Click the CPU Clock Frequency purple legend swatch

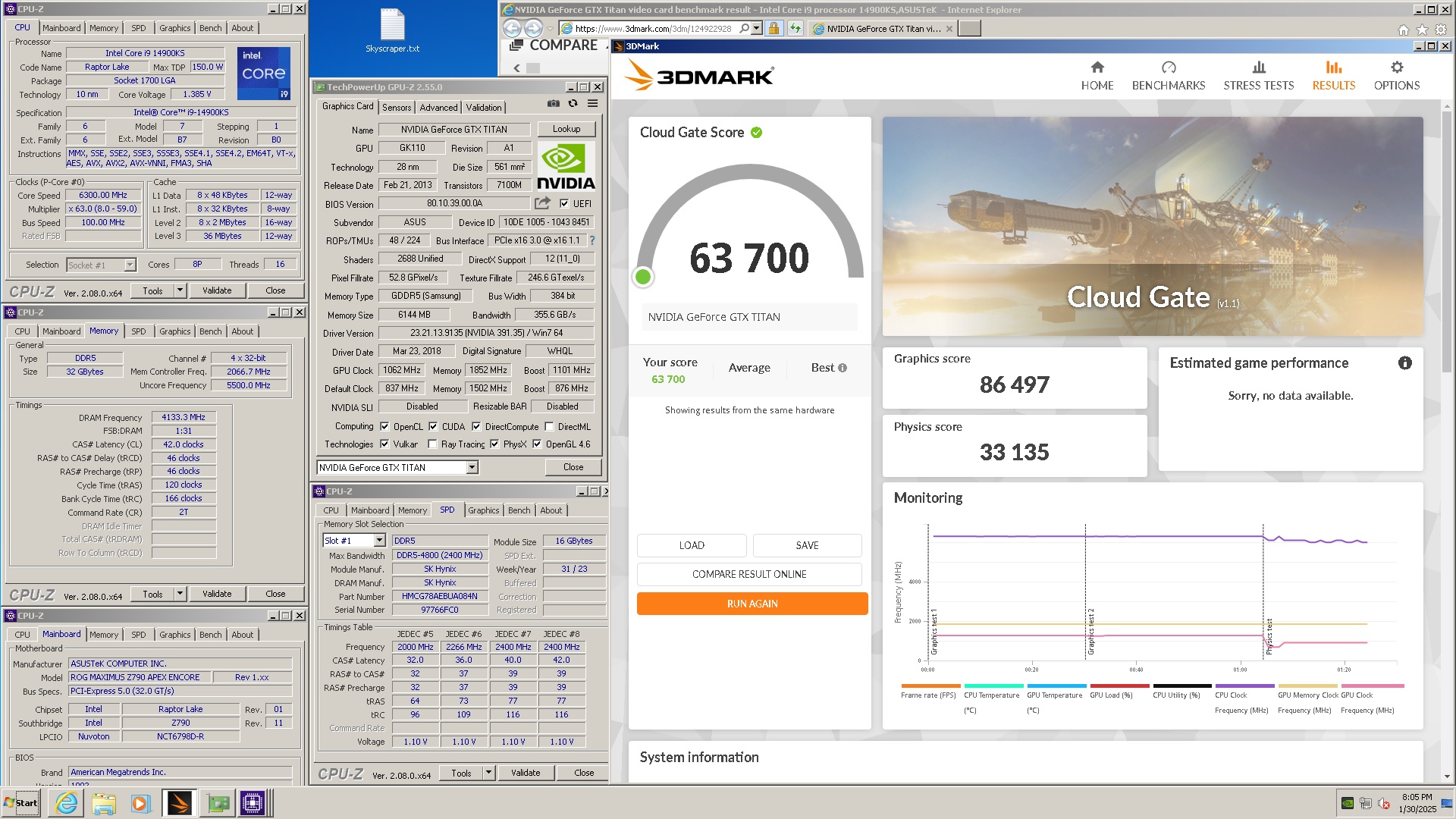1244,686
